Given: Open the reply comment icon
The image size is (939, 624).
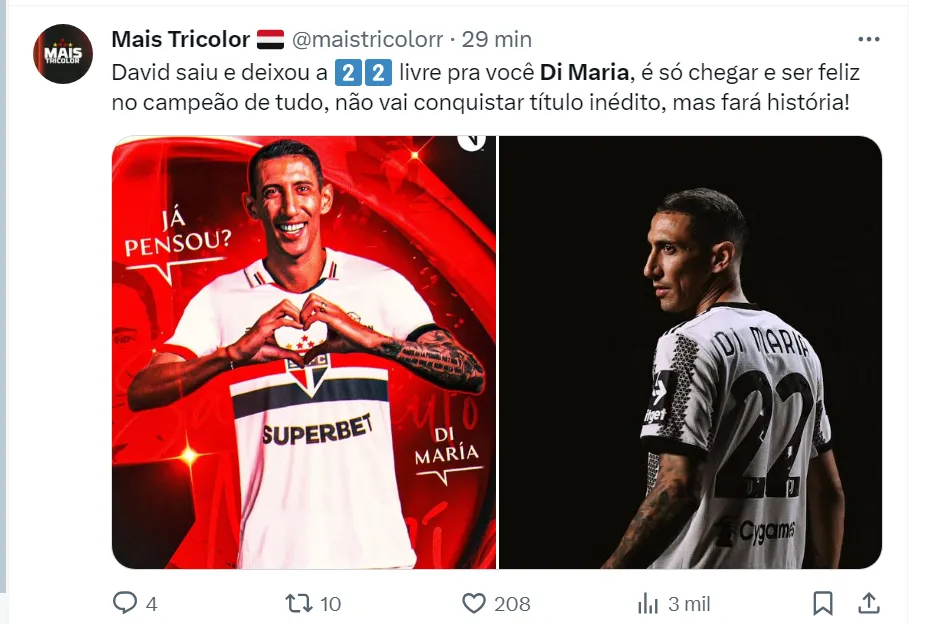Looking at the screenshot, I should pyautogui.click(x=125, y=602).
